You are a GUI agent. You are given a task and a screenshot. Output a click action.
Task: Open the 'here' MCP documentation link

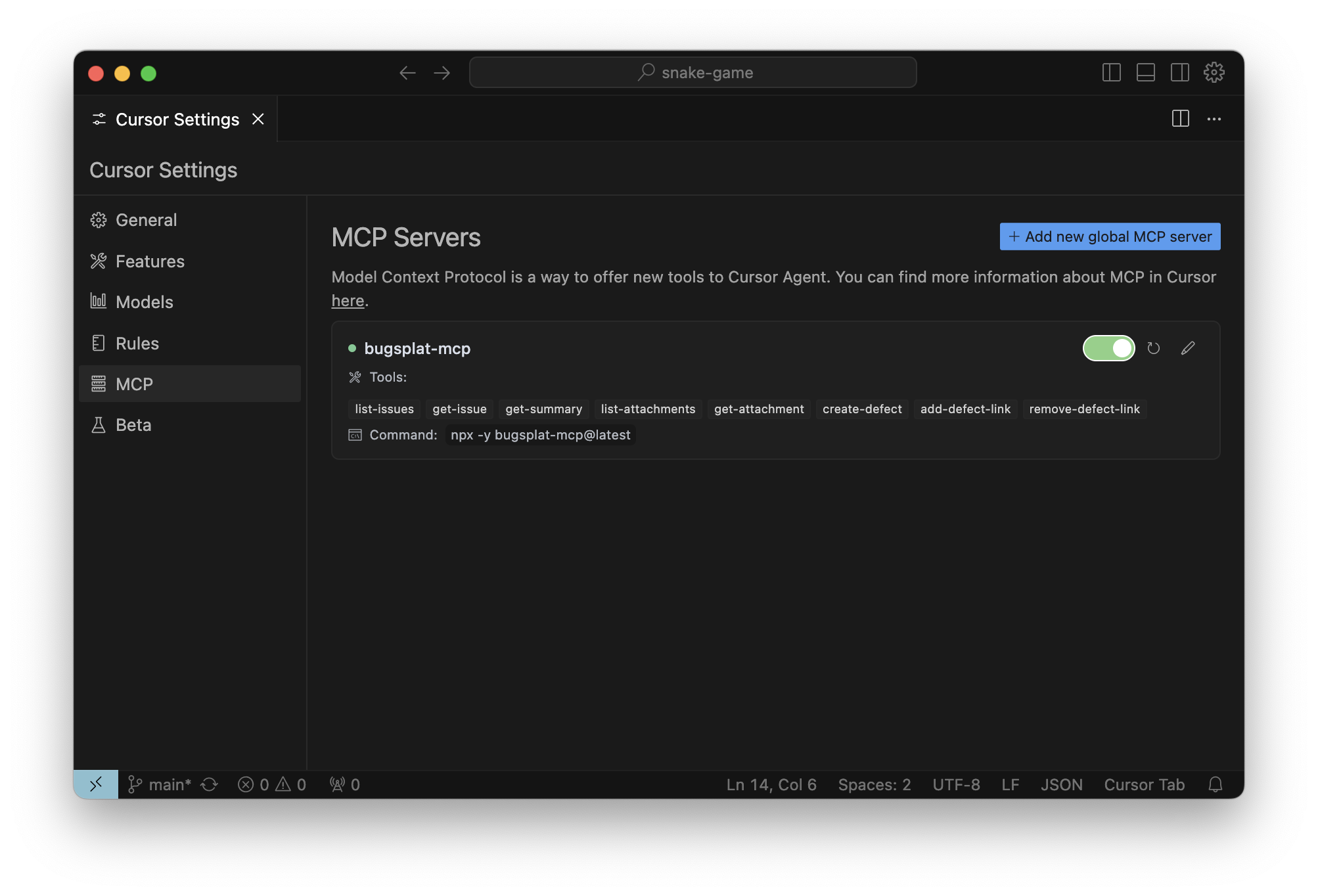[348, 301]
